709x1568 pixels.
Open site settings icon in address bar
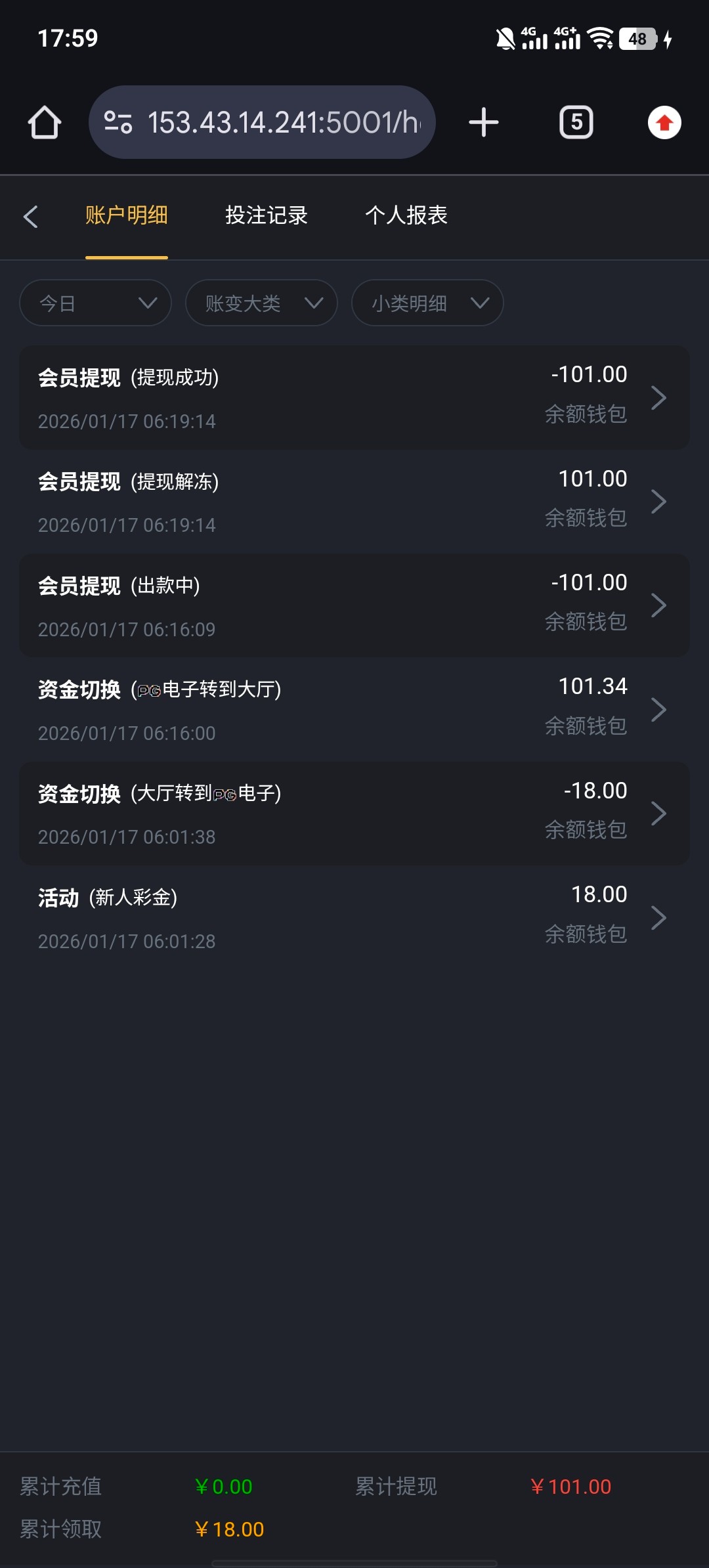click(118, 123)
